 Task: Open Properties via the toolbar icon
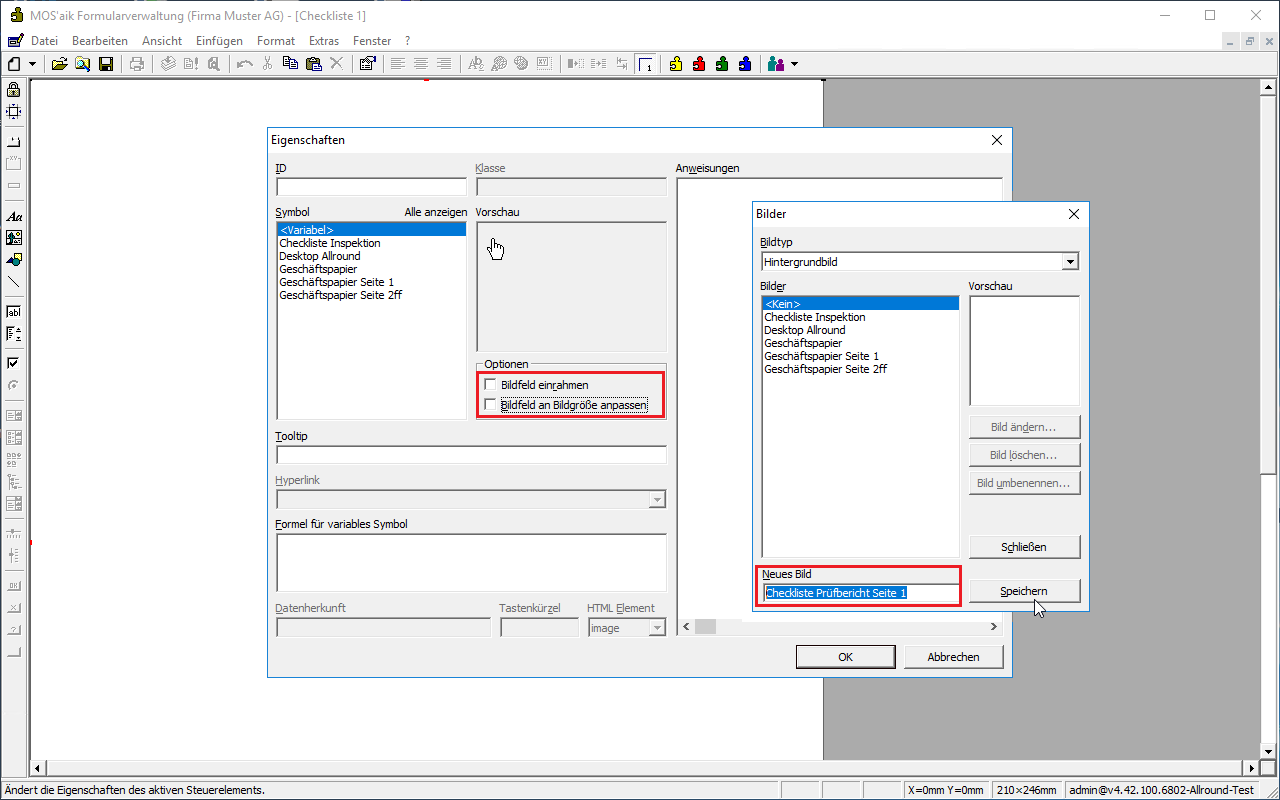tap(367, 64)
